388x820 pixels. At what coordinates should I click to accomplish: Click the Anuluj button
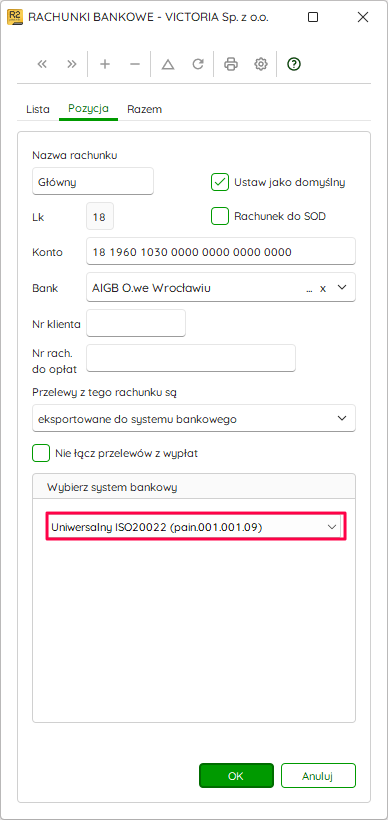pyautogui.click(x=318, y=776)
